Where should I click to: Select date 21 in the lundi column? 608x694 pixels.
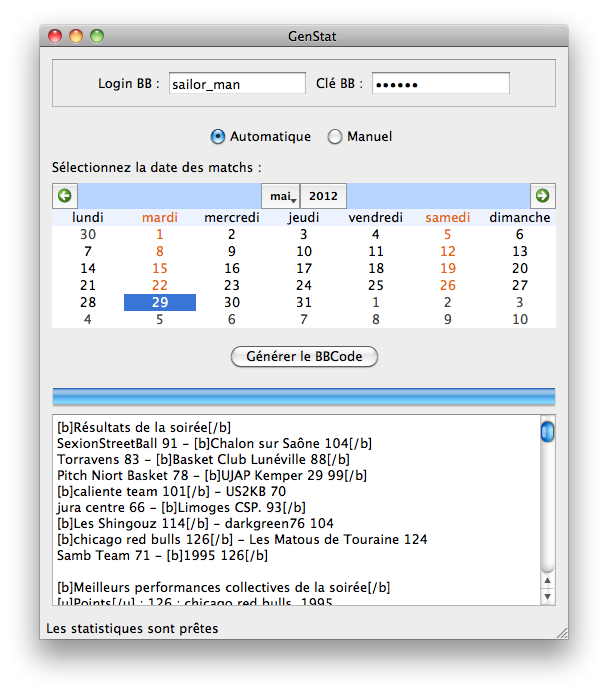pyautogui.click(x=88, y=285)
